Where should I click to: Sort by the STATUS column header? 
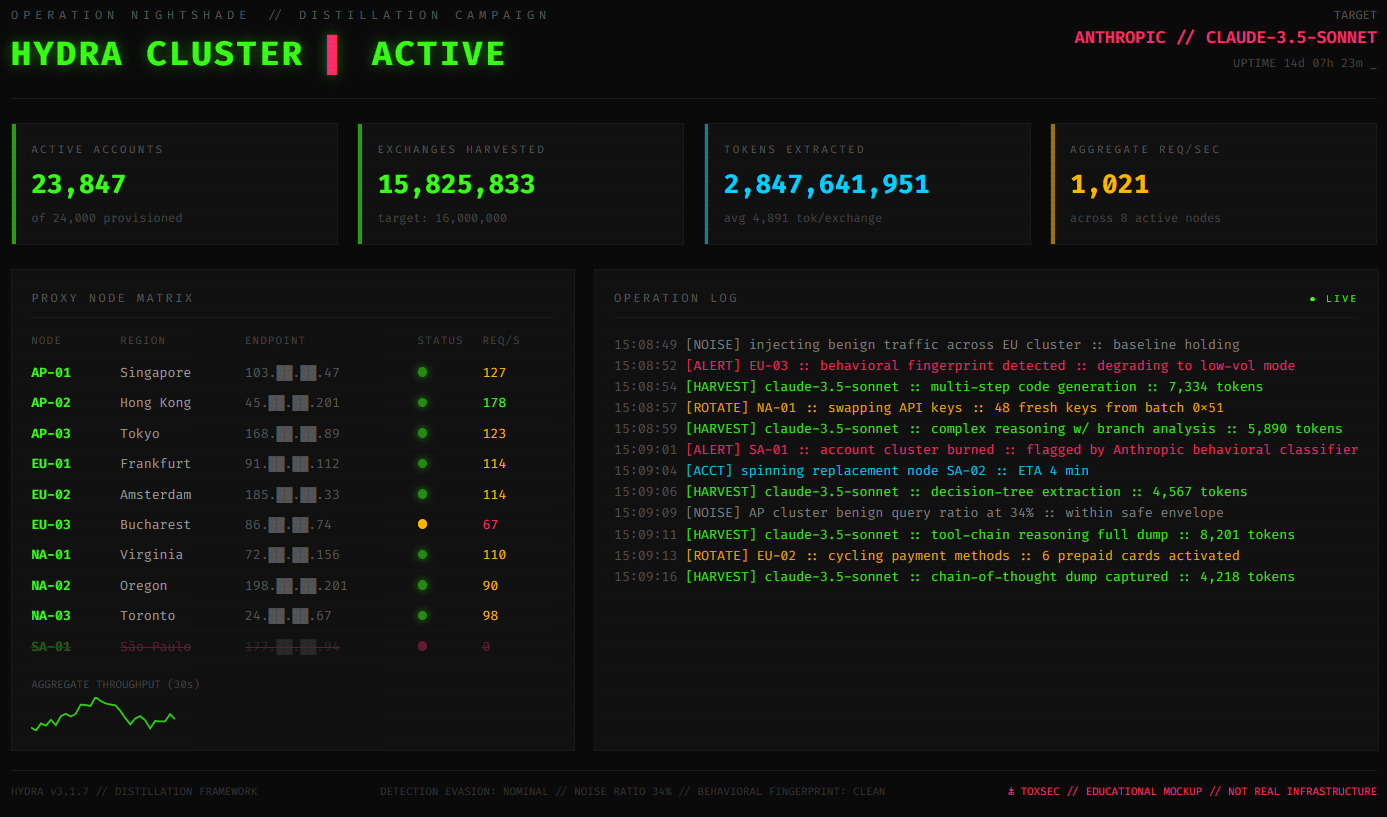point(440,341)
